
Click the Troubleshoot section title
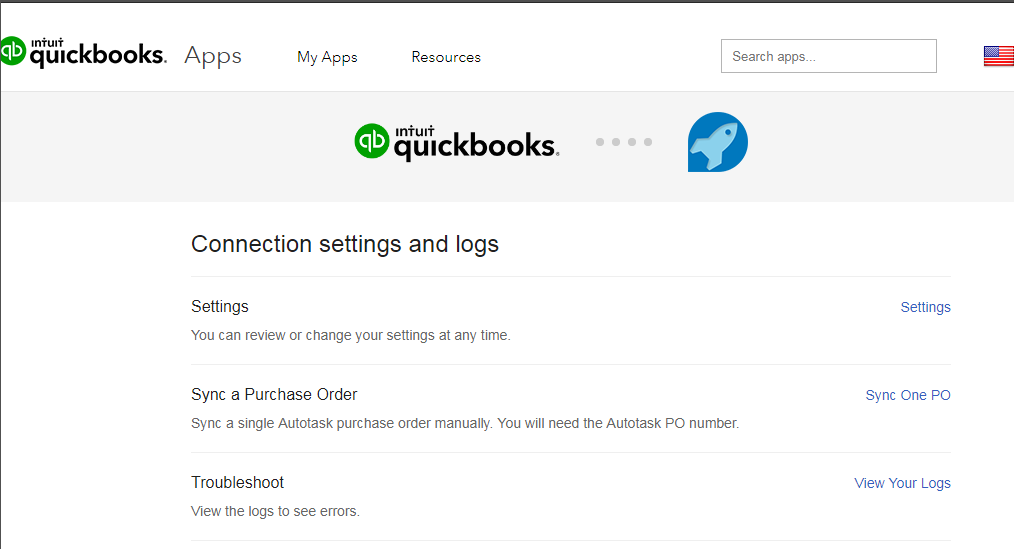tap(237, 482)
